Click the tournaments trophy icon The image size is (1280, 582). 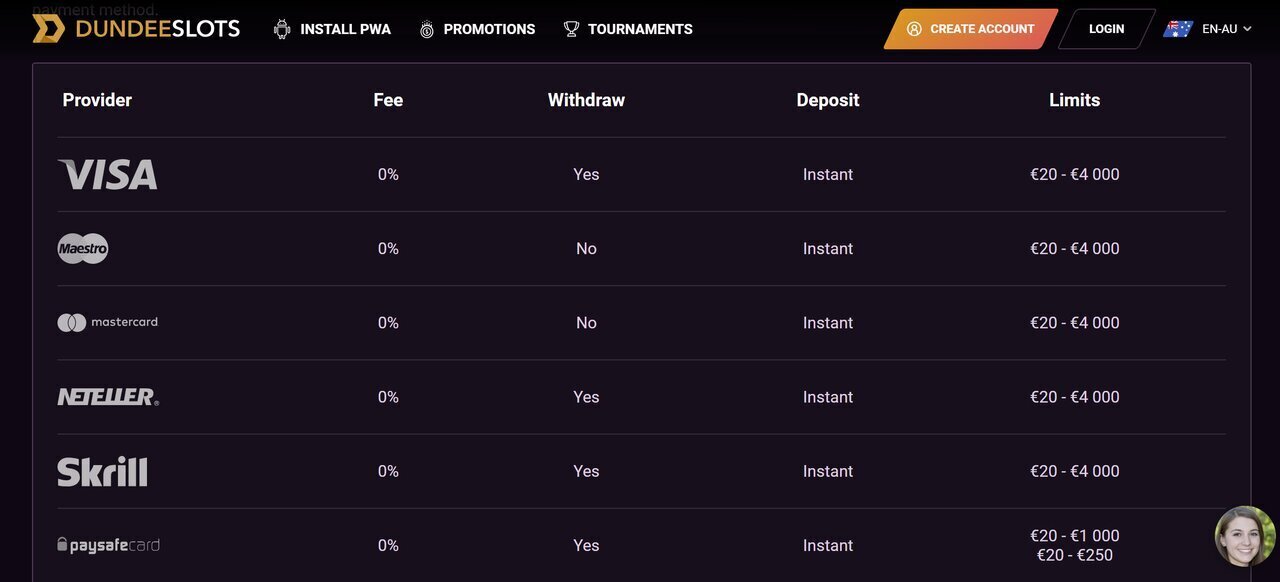571,29
